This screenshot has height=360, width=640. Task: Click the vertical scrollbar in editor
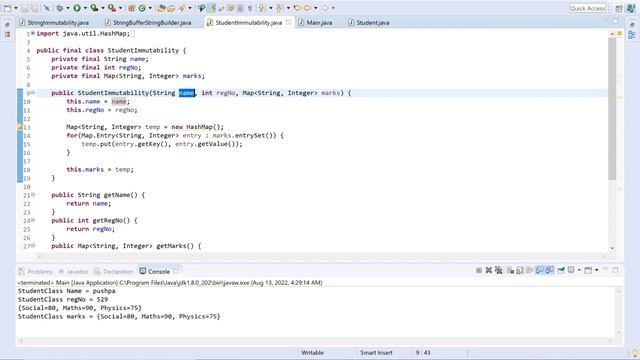[x=612, y=109]
